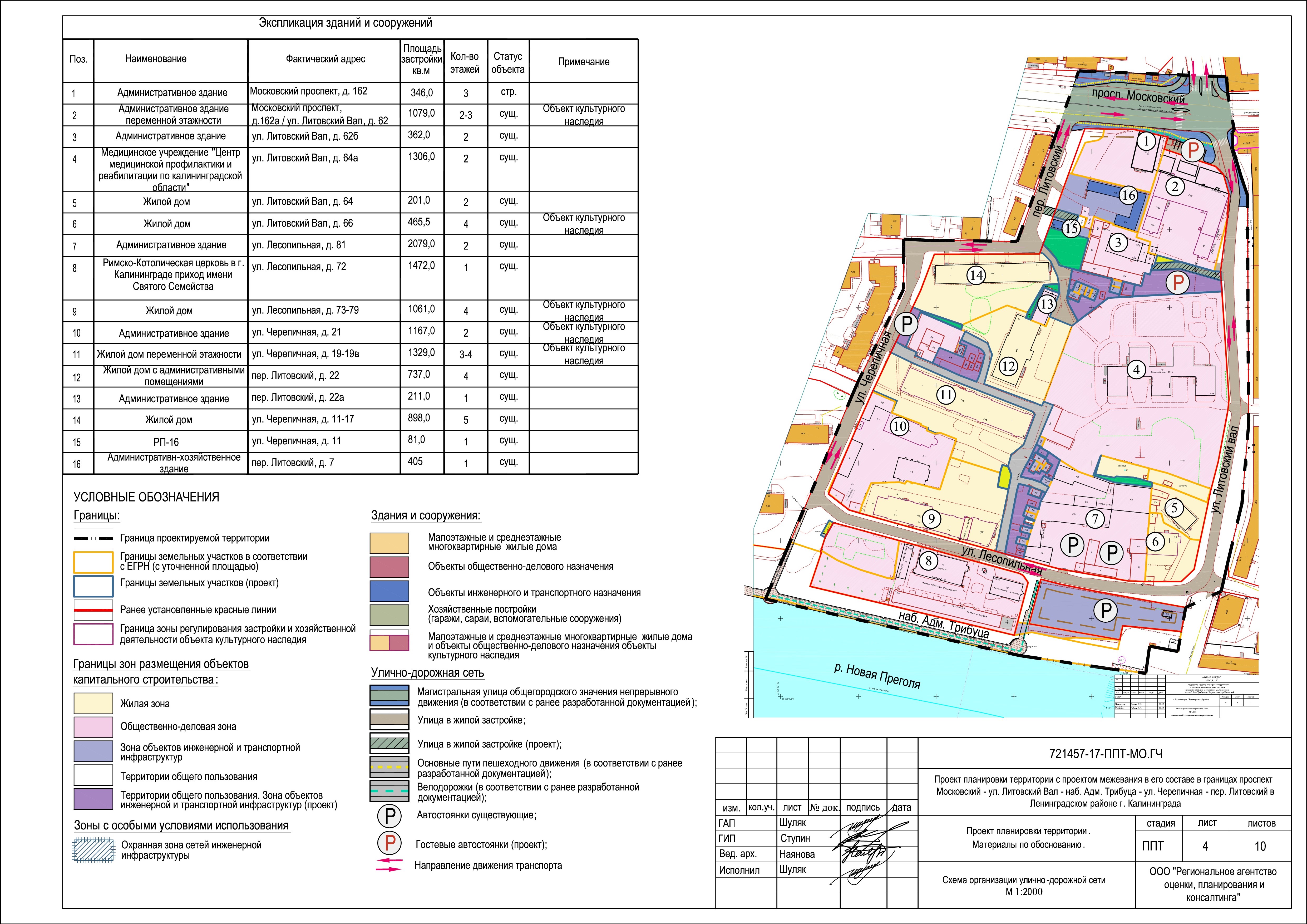Click the "УСЛОВНЫЕ ОБОЗНАЧЕНИЯ" legend heading
Screen dimensions: 1307x924
tap(146, 497)
